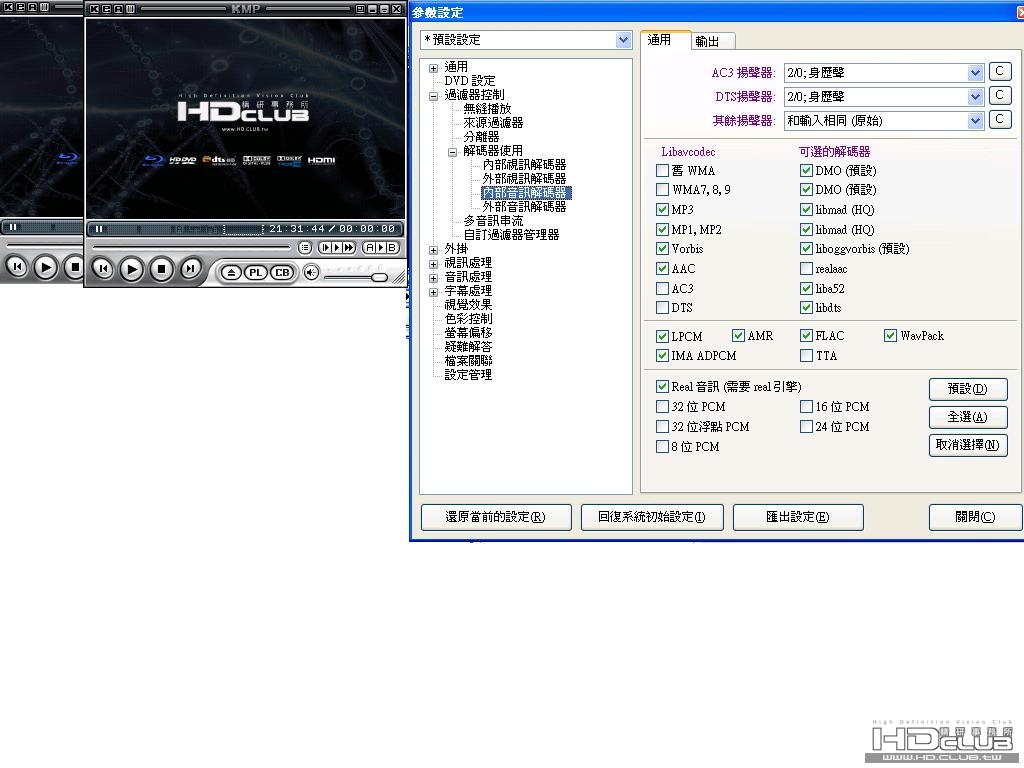
Task: Select 內部視訊解碼器 in the tree
Action: pyautogui.click(x=524, y=165)
